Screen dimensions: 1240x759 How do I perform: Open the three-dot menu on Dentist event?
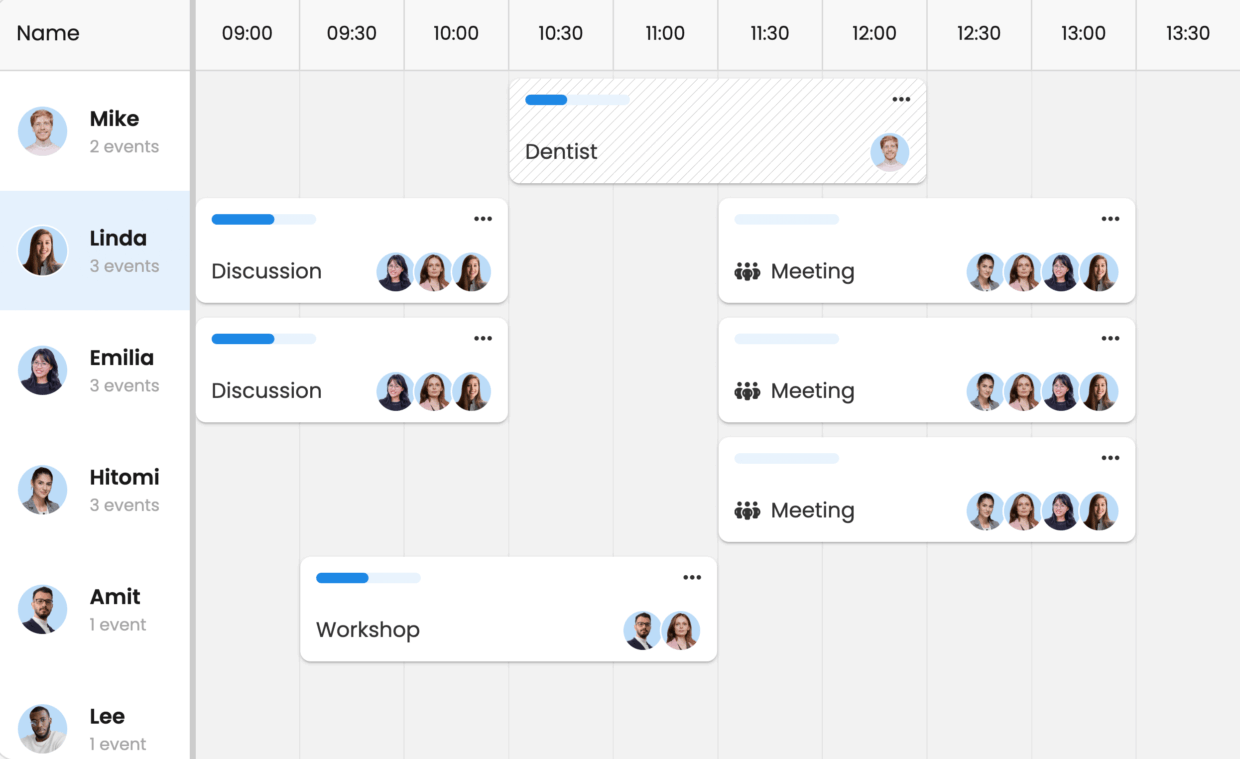[x=901, y=99]
